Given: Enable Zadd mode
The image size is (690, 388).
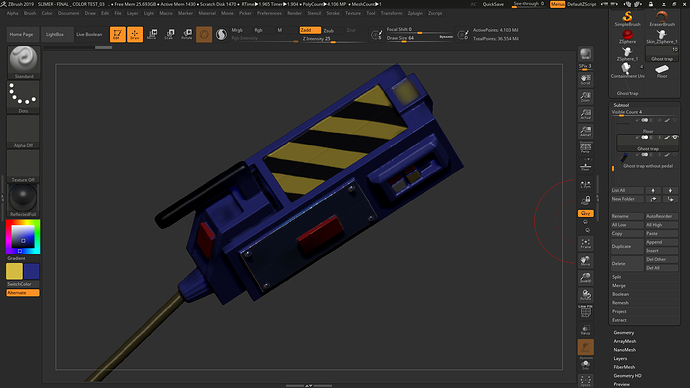Looking at the screenshot, I should click(310, 30).
